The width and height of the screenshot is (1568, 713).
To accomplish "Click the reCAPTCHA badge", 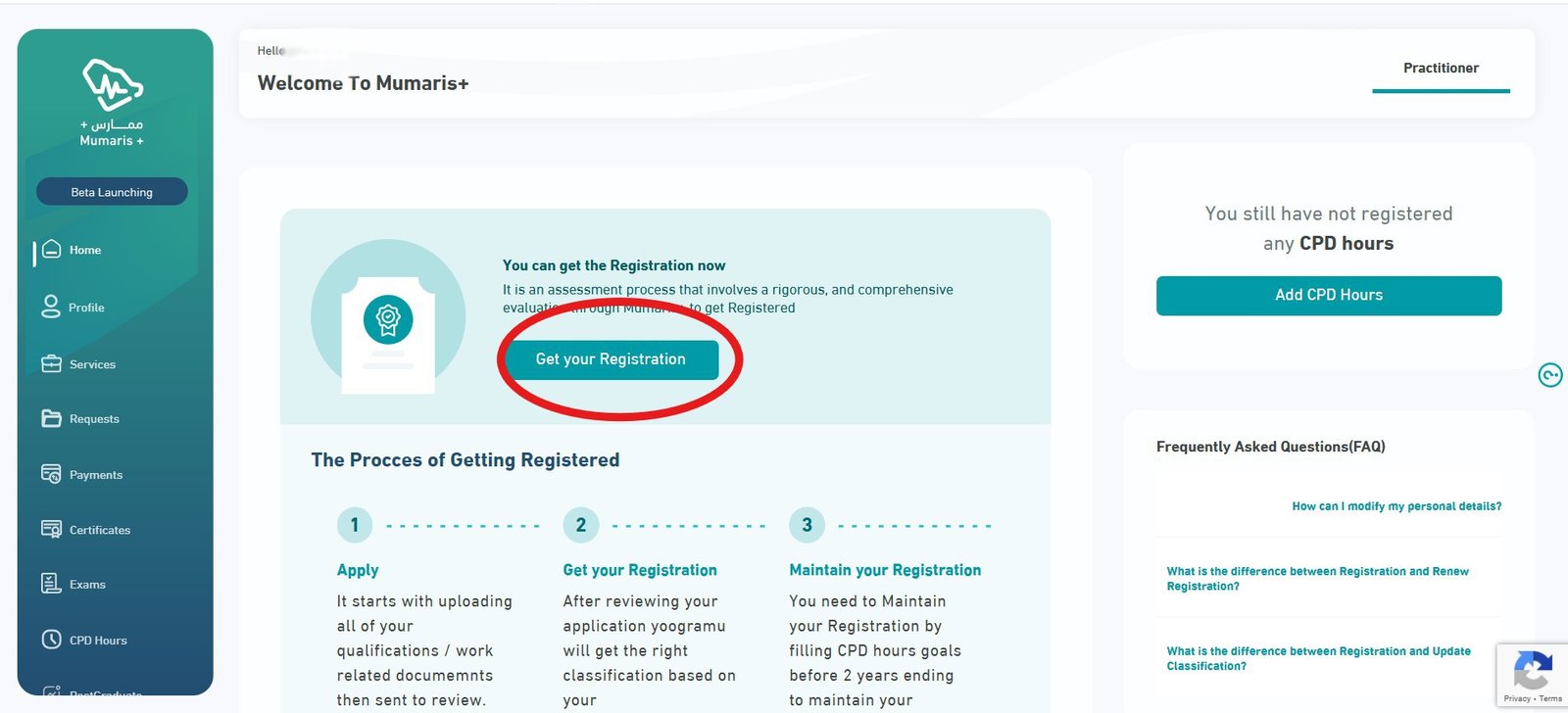I will (1532, 674).
